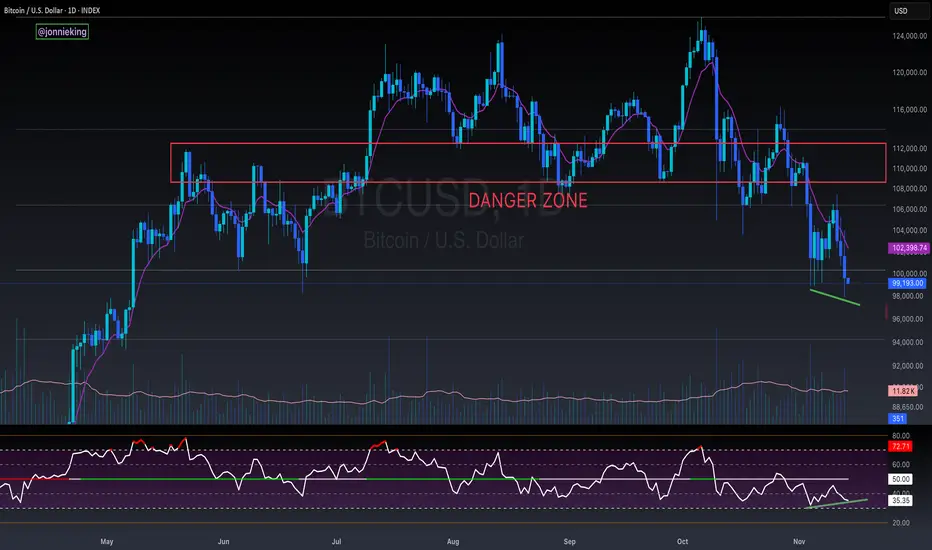The image size is (932, 550).
Task: Click the Aug label on time axis
Action: click(453, 542)
